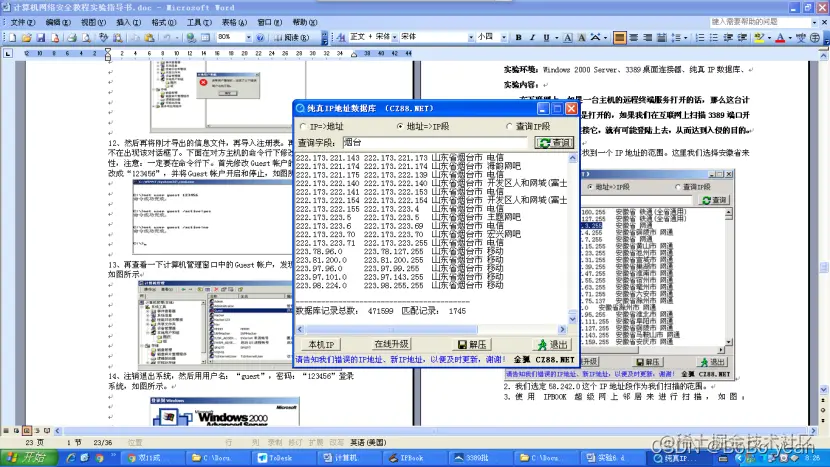
Task: Click the 查询字段 input field containing 烟台
Action: [x=435, y=143]
